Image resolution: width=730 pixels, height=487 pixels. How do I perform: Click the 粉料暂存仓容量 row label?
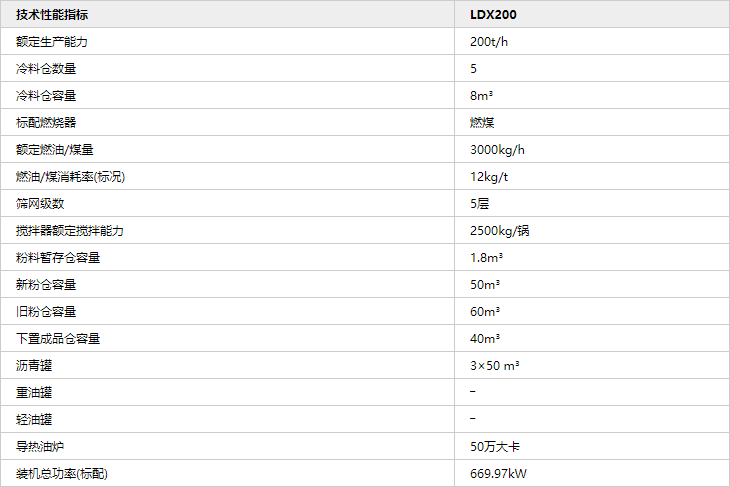[x=58, y=257]
